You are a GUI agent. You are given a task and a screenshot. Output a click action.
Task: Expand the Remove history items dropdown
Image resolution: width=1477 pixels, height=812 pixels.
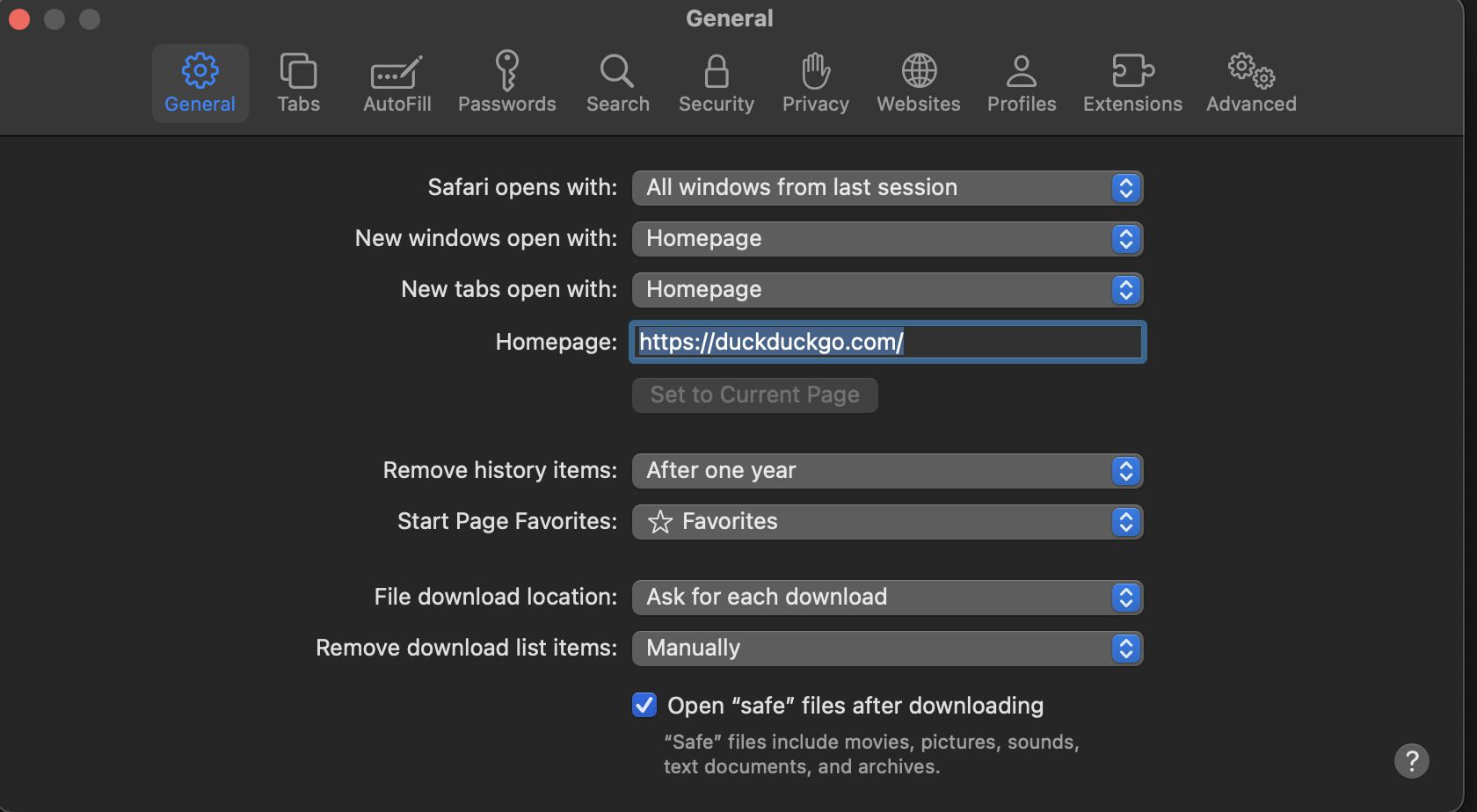(887, 471)
